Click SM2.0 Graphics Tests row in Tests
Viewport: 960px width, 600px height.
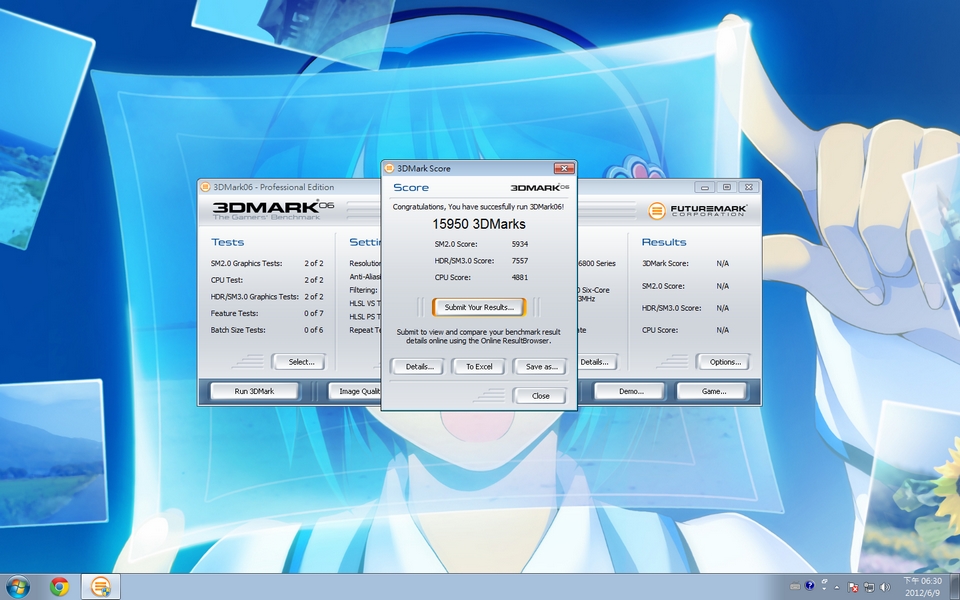[x=267, y=263]
